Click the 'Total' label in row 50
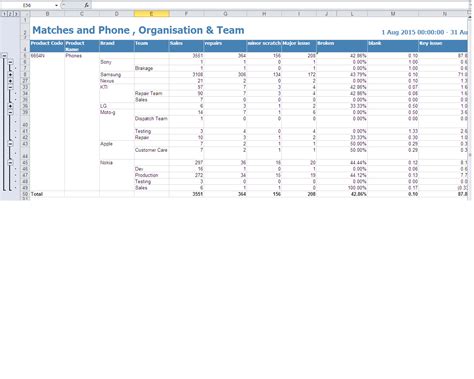The height and width of the screenshot is (379, 474). [37, 194]
